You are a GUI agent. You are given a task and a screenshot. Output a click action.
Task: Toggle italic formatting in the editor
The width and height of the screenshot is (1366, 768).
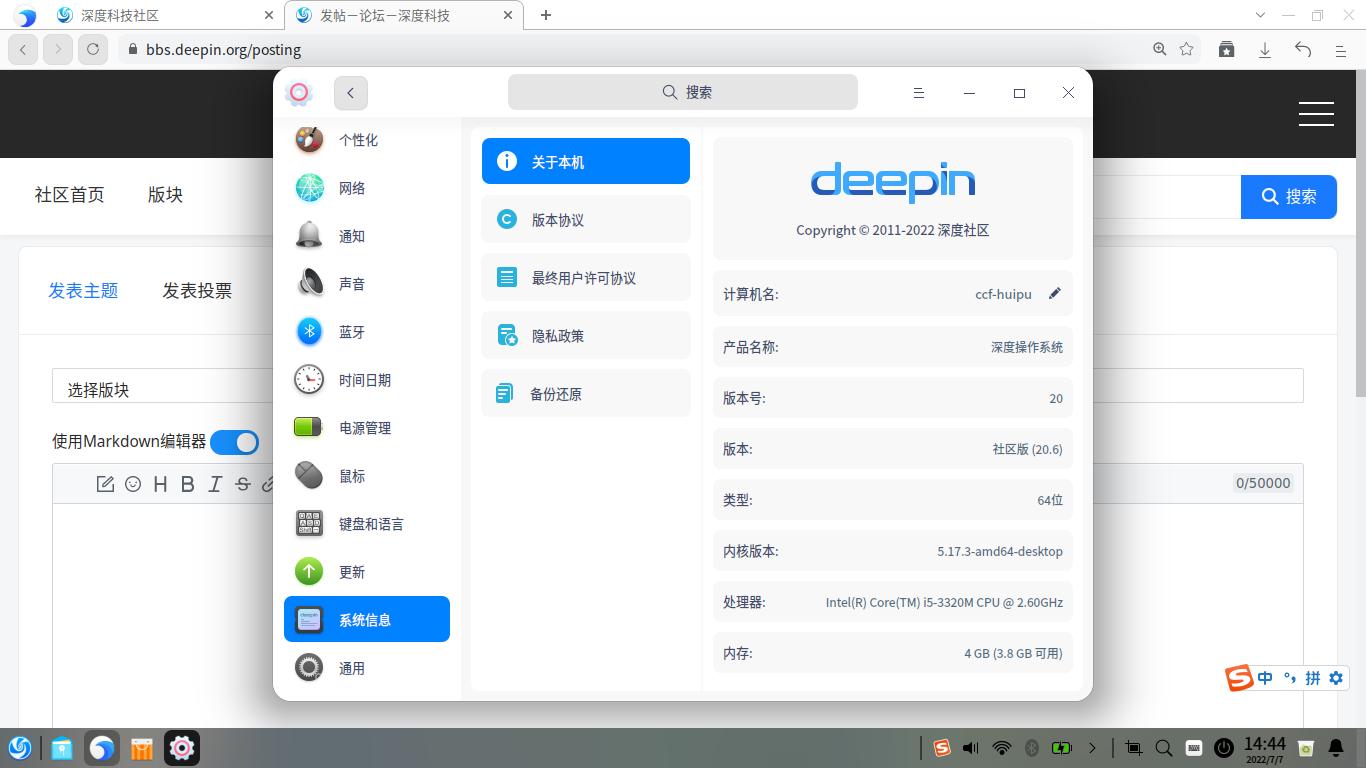pos(213,484)
